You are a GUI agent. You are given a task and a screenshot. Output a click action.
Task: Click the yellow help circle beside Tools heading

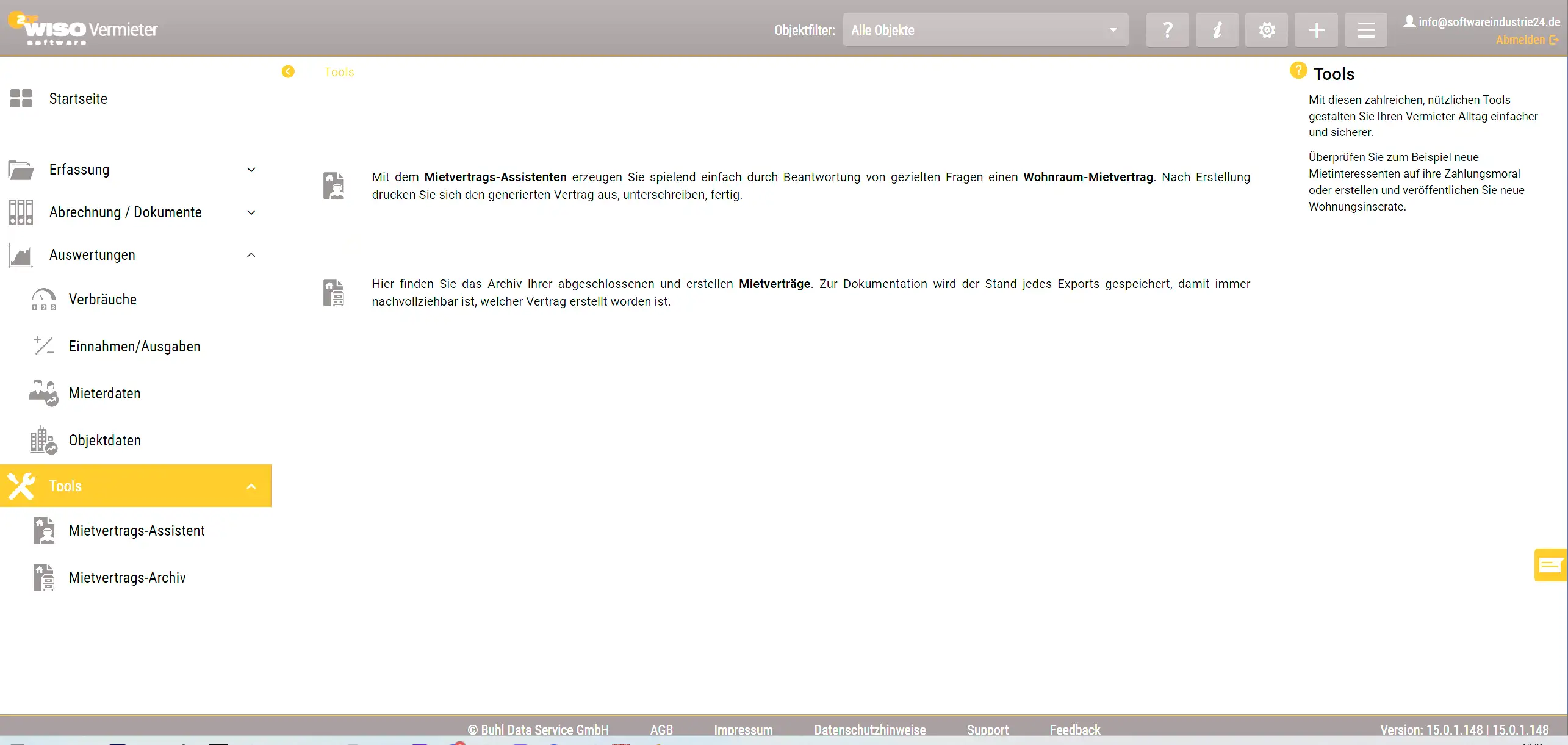point(1298,70)
